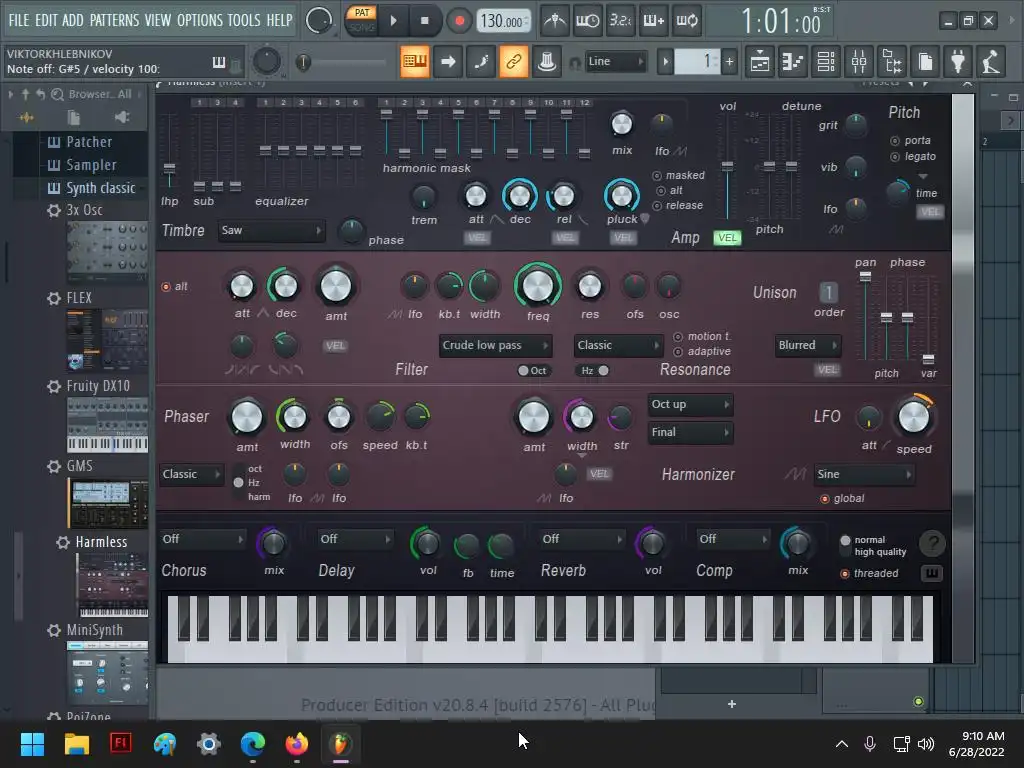Click the pluck VEL button

[623, 238]
